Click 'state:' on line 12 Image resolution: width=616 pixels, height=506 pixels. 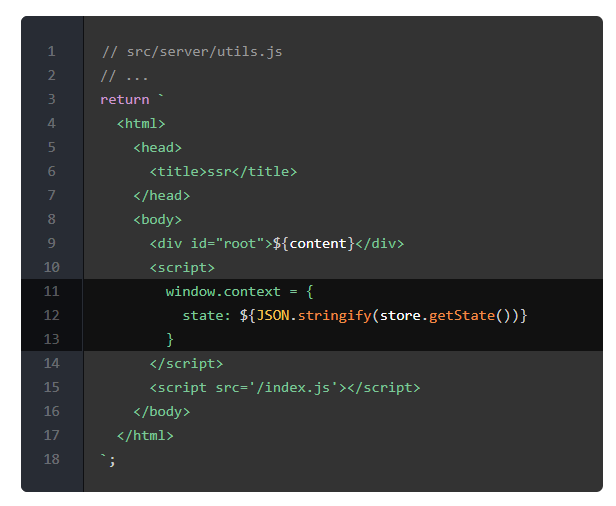click(x=207, y=315)
